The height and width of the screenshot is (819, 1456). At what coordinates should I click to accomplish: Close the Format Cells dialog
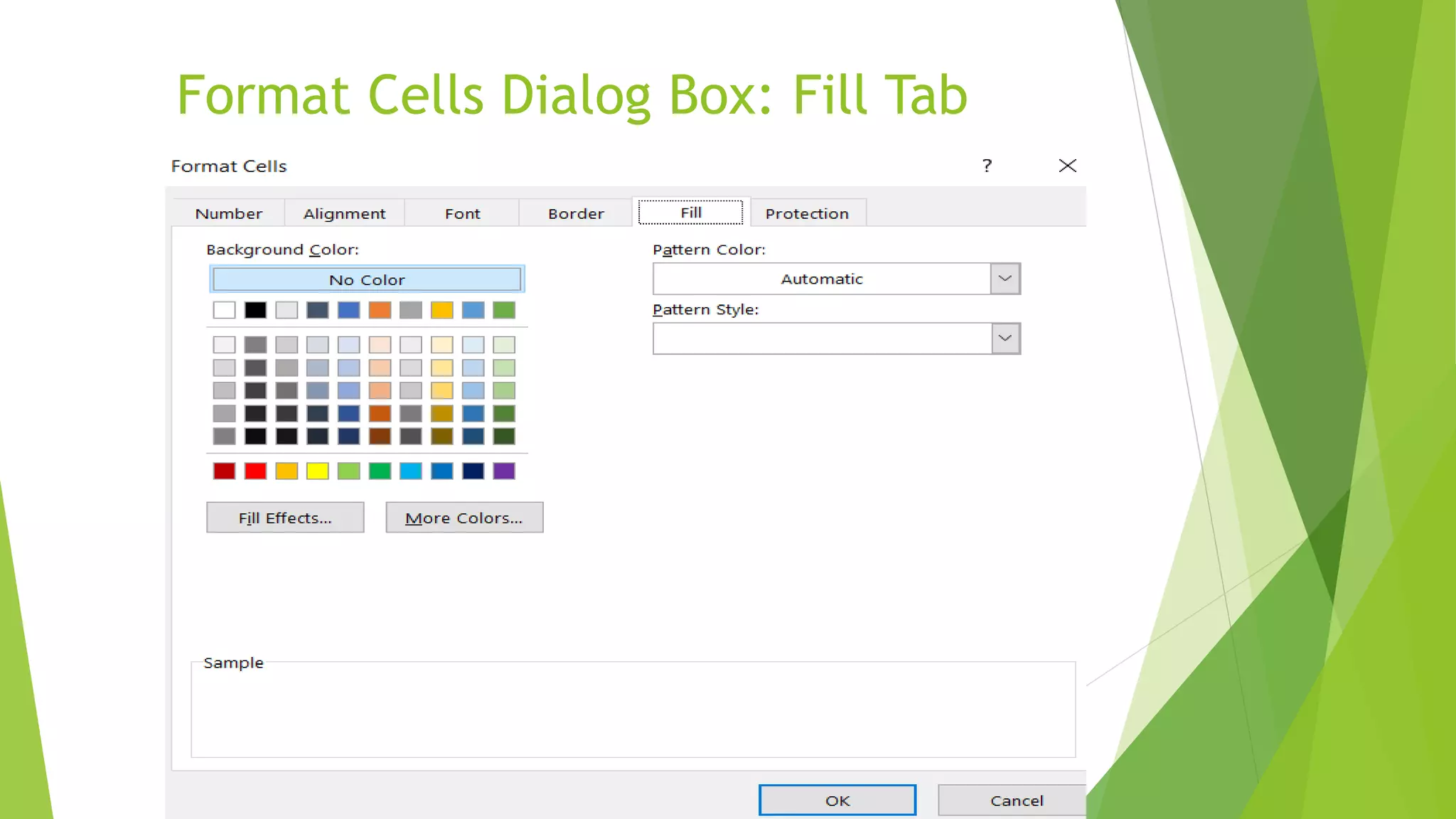click(1067, 166)
